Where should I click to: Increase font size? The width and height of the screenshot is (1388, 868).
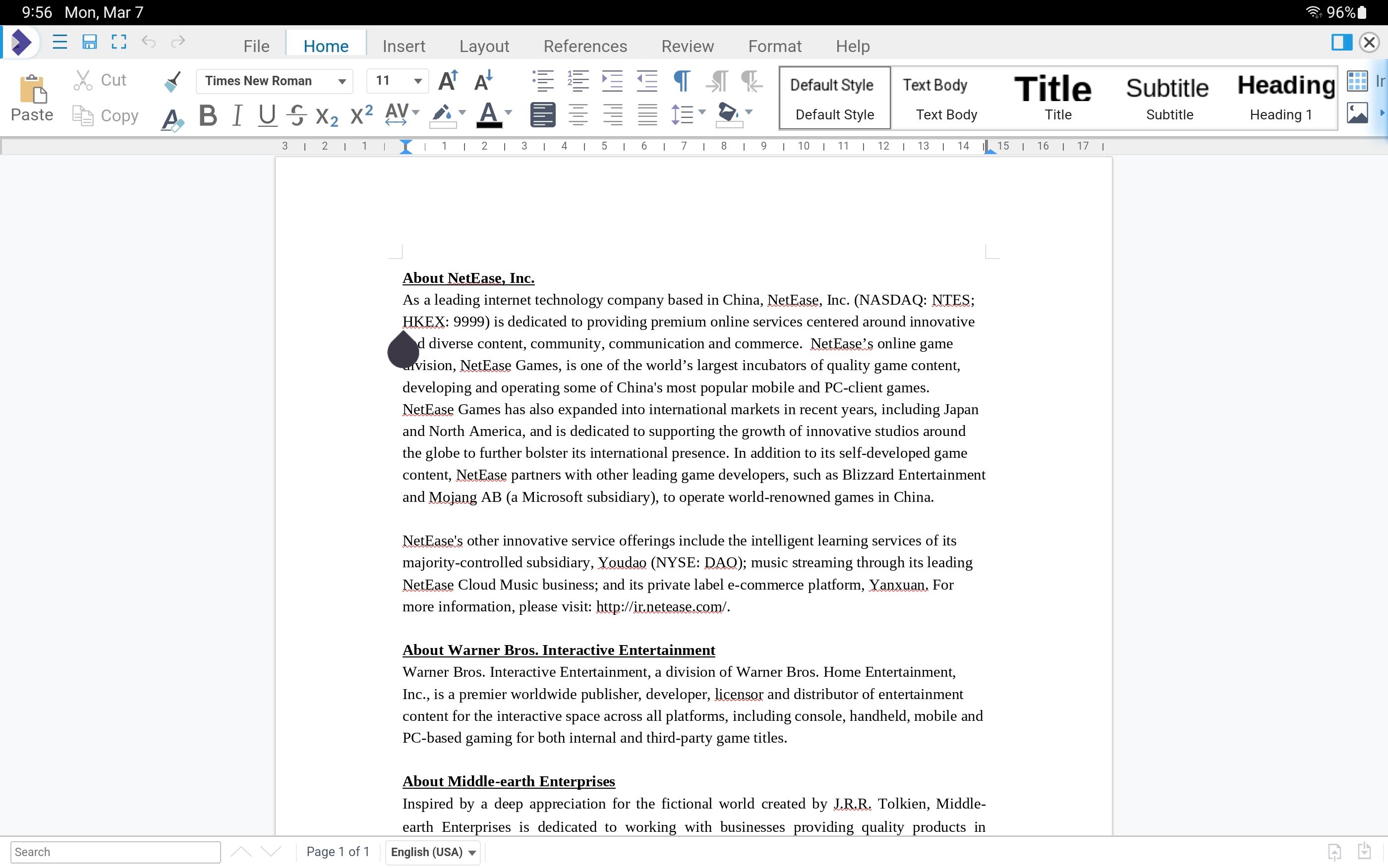pyautogui.click(x=448, y=81)
